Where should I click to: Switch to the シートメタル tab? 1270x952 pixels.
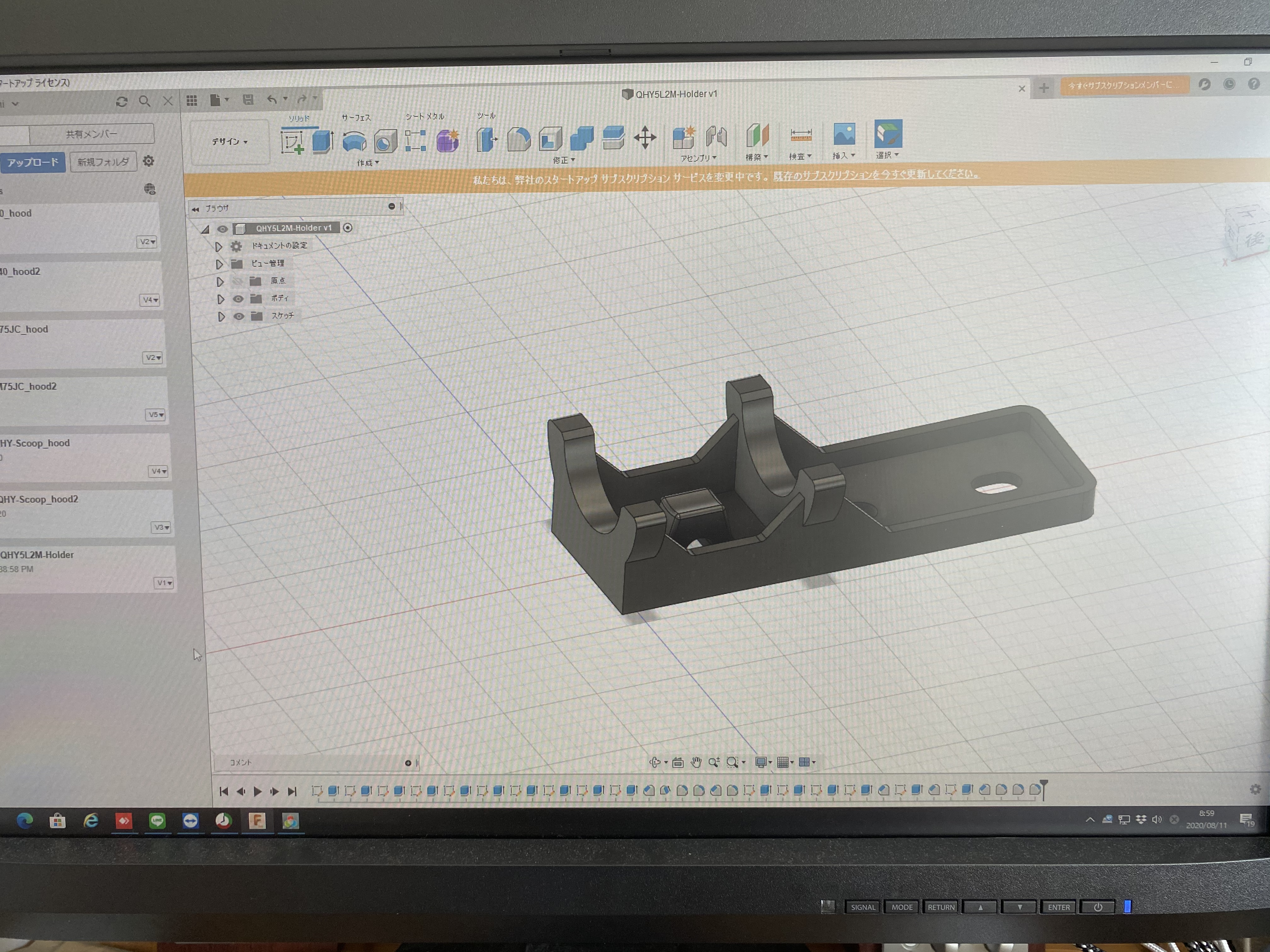coord(424,116)
